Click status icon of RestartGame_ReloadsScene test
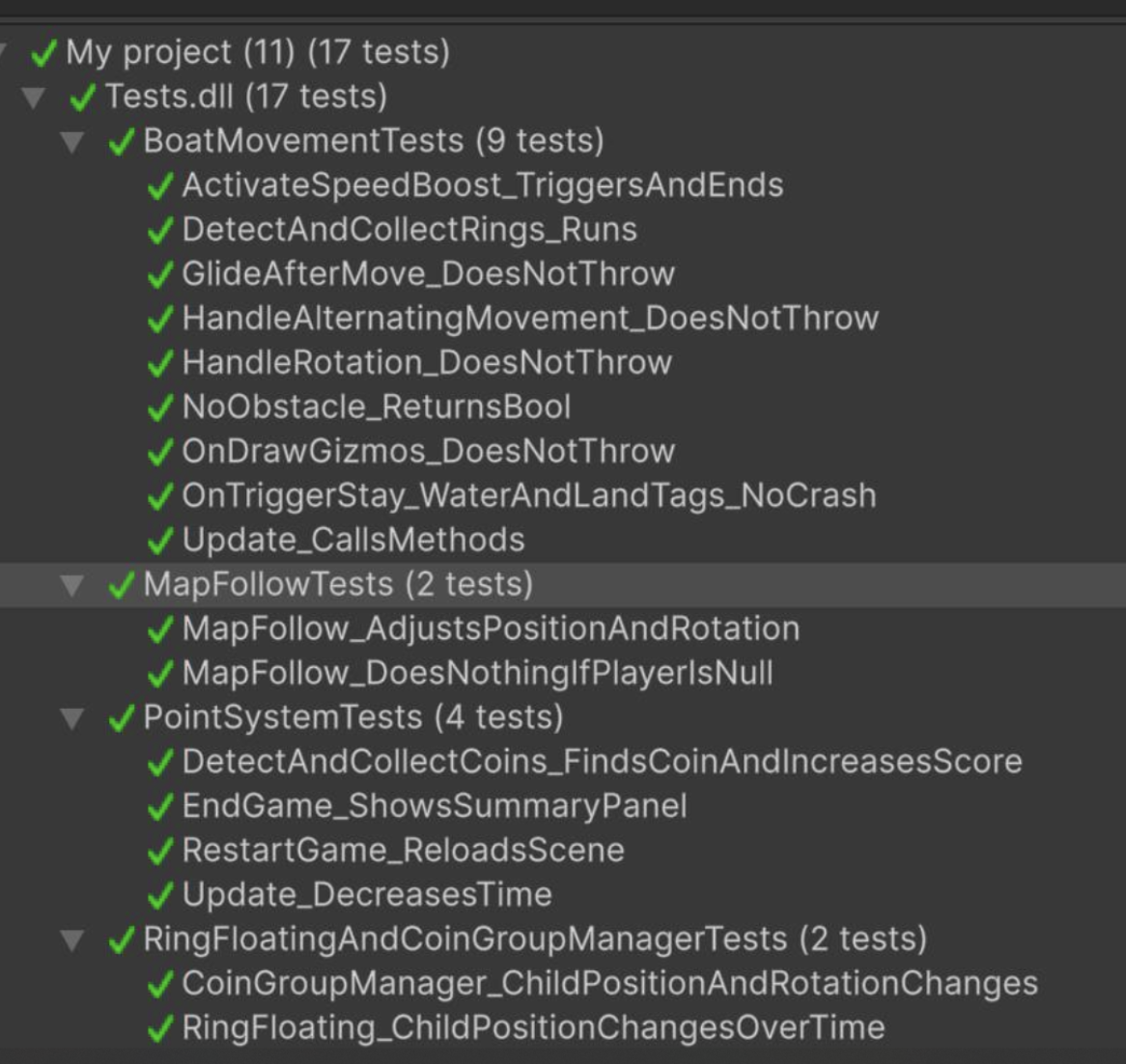Screen dimensions: 1126x1064 click(x=160, y=852)
